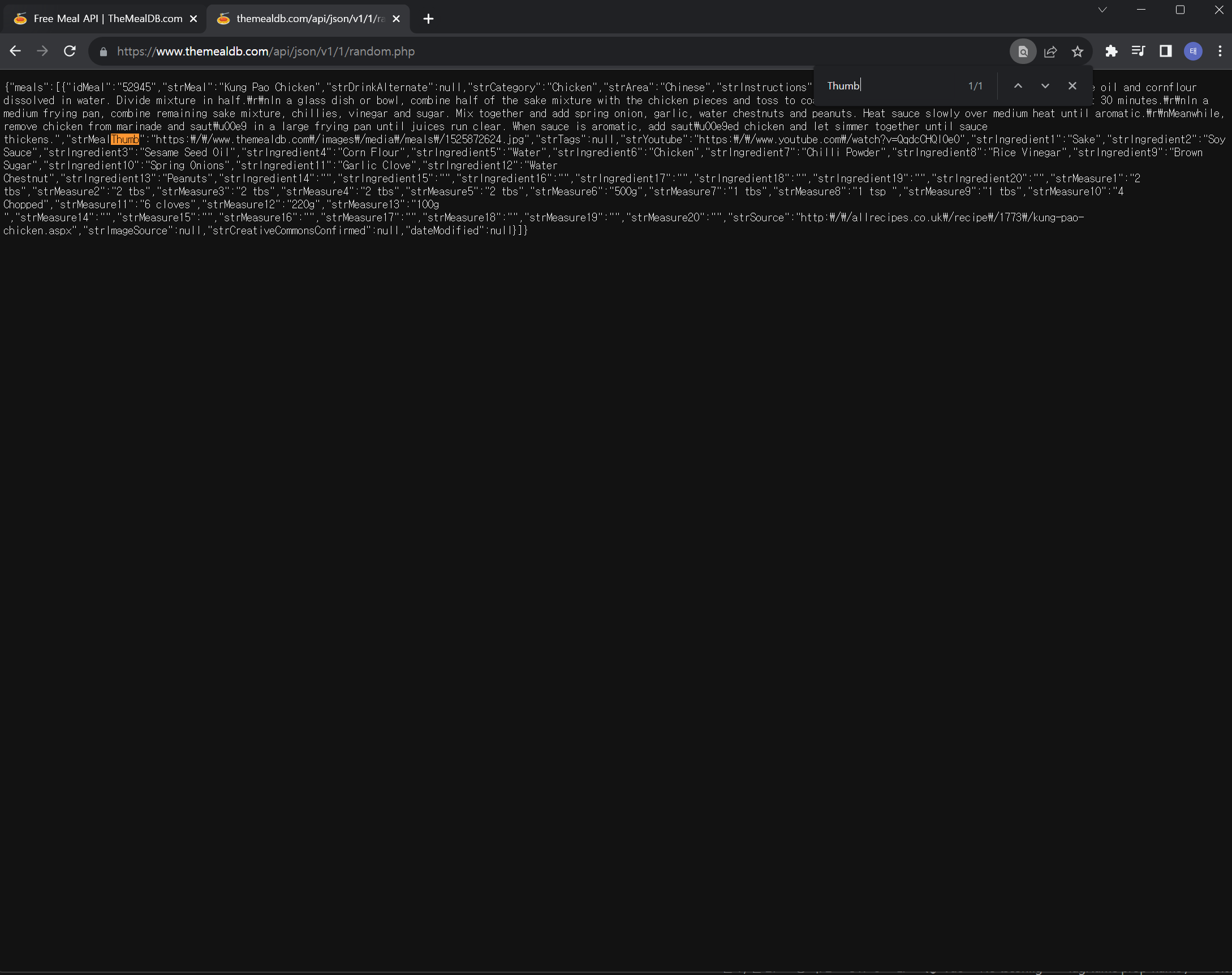
Task: Toggle the browser side panel
Action: pos(1165,51)
